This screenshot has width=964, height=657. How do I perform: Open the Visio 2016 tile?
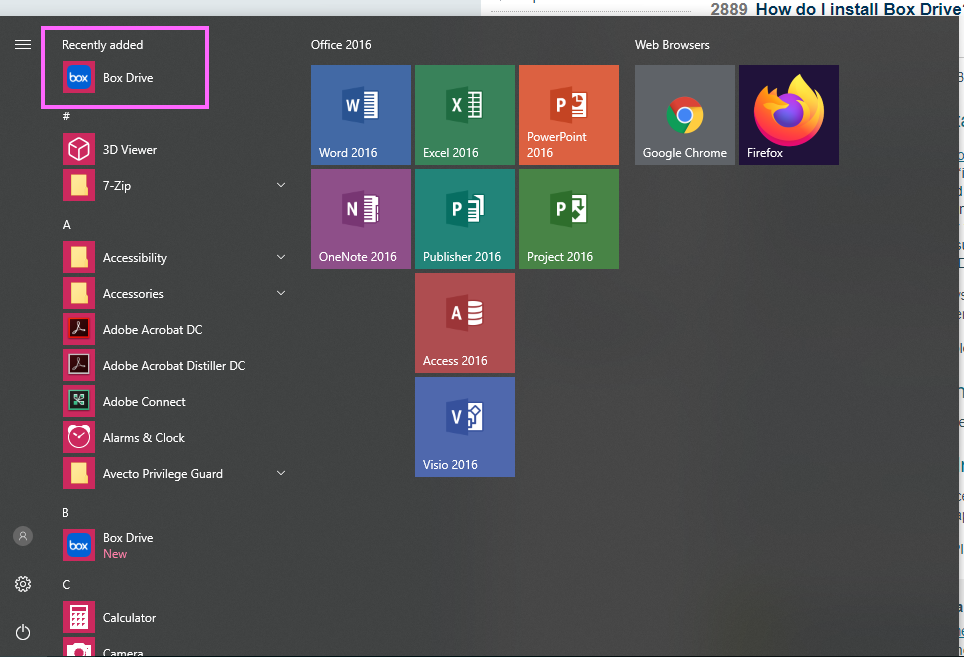(x=465, y=427)
